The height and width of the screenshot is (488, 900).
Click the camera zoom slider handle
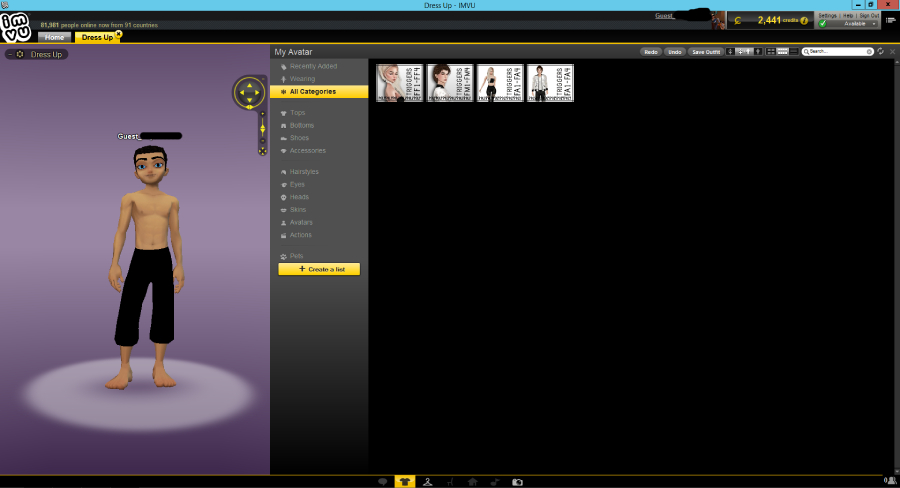pos(262,129)
